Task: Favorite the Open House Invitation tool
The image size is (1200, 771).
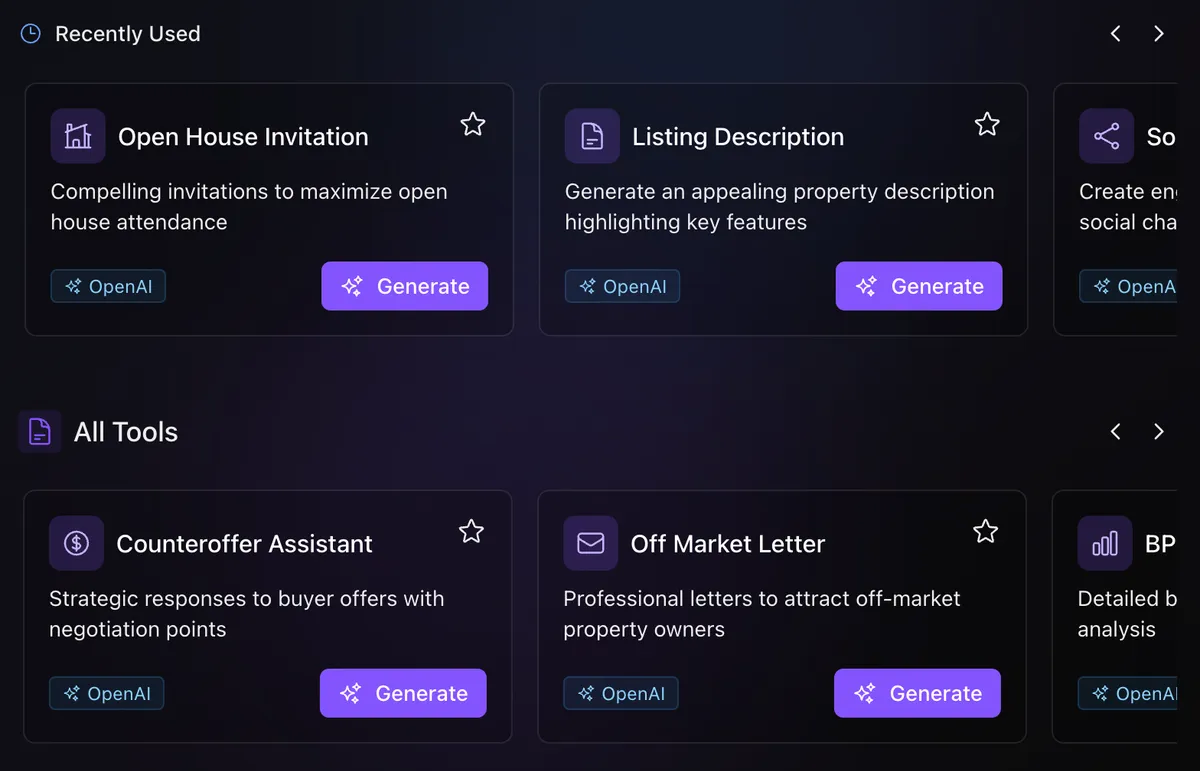Action: pos(473,124)
